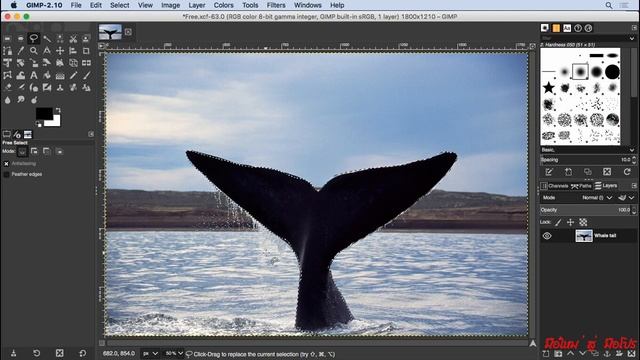Open the layer Mode Normal dropdown
The image size is (640, 360).
point(597,198)
